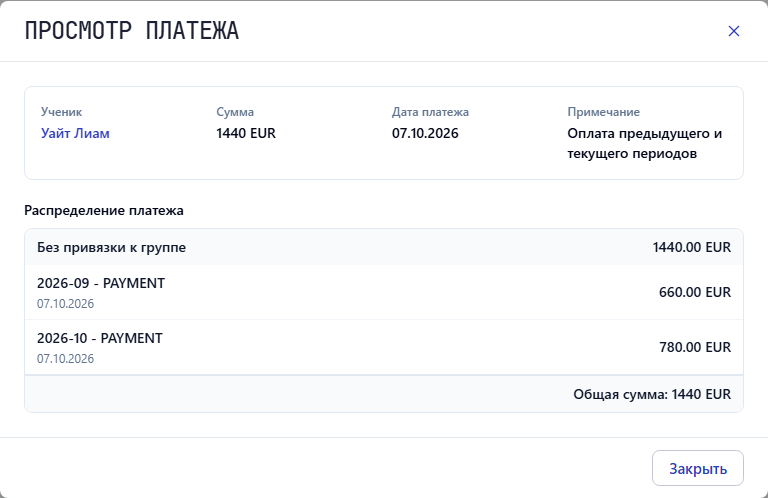
Task: Select the amount value 1440 EUR
Action: (x=246, y=133)
